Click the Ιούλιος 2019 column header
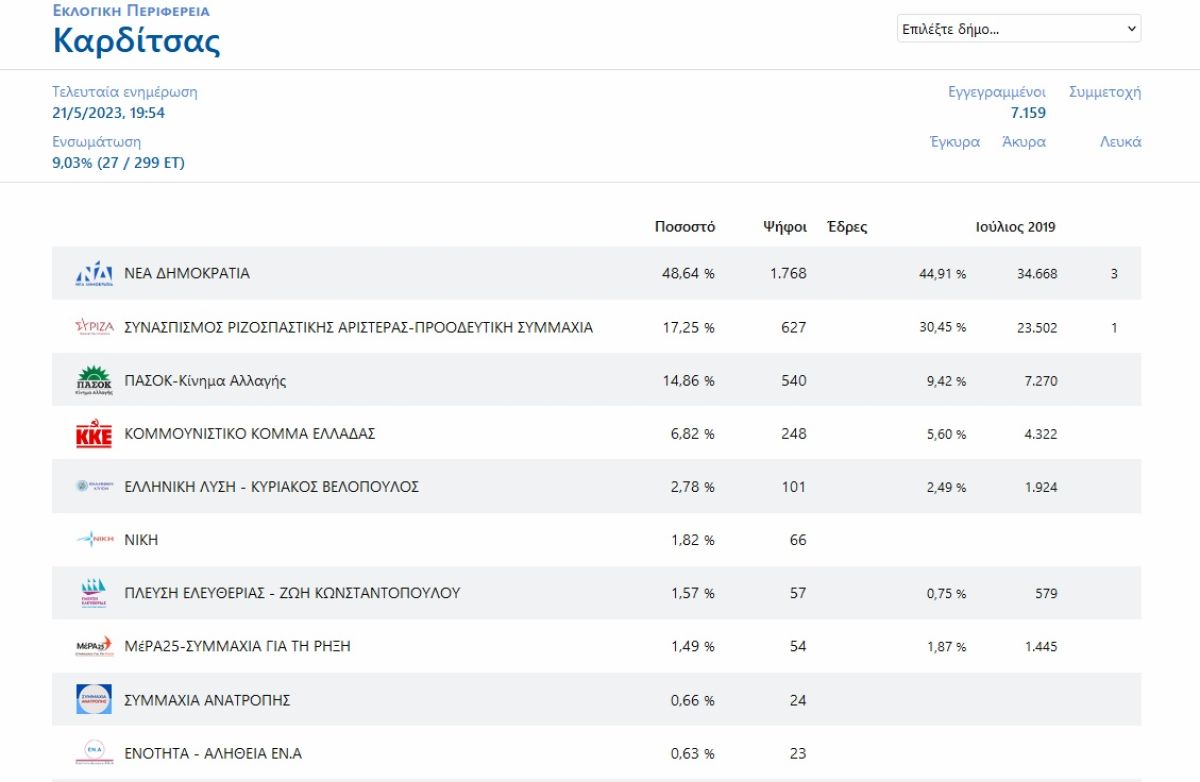 (x=1015, y=227)
